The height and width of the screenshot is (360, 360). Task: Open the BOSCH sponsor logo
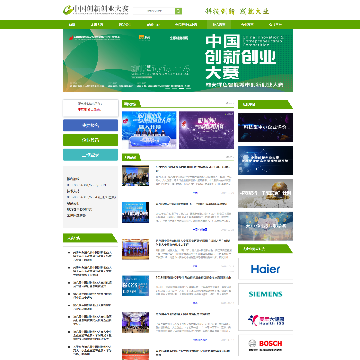click(x=265, y=345)
